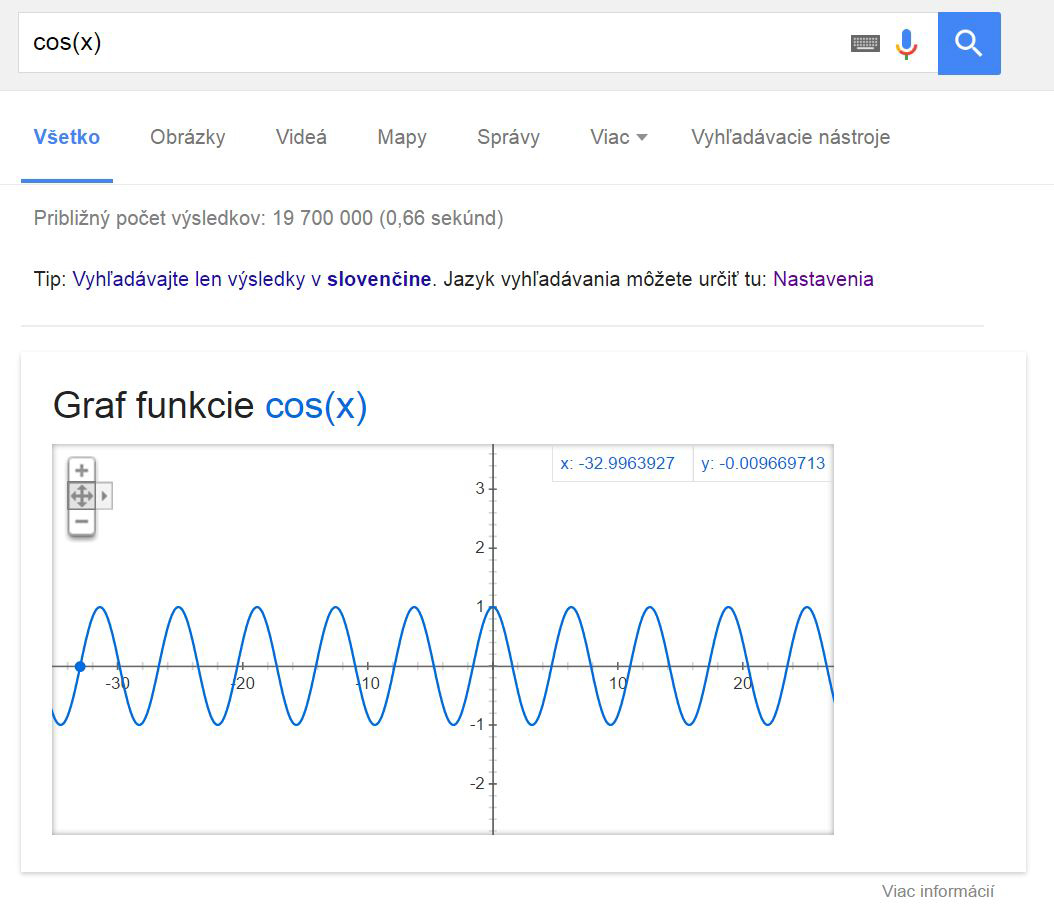Image resolution: width=1054 pixels, height=909 pixels.
Task: Click the -30 x-axis label
Action: [x=117, y=683]
